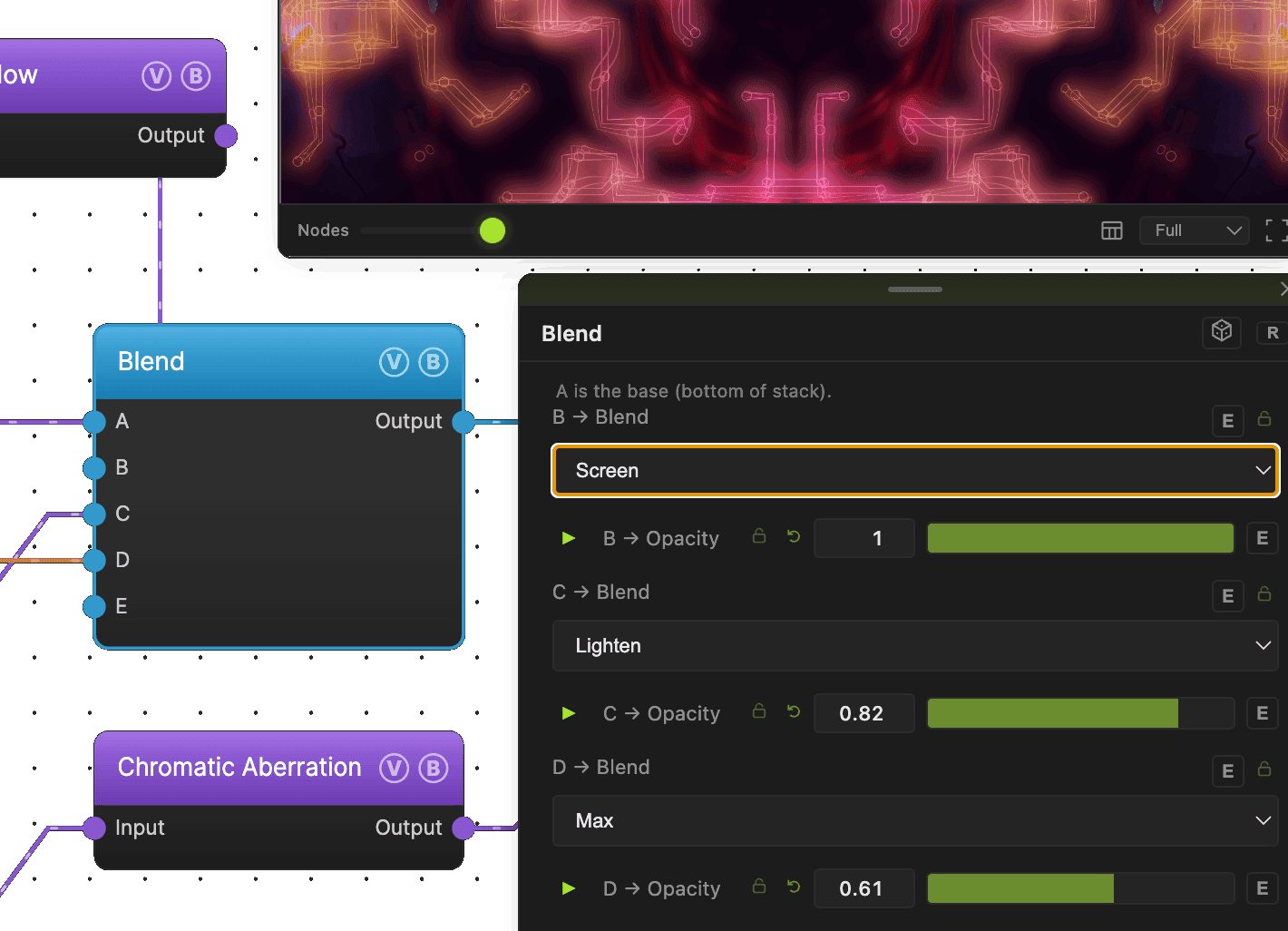Image resolution: width=1288 pixels, height=931 pixels.
Task: Click Chromatic Aberration Output port
Action: (463, 828)
